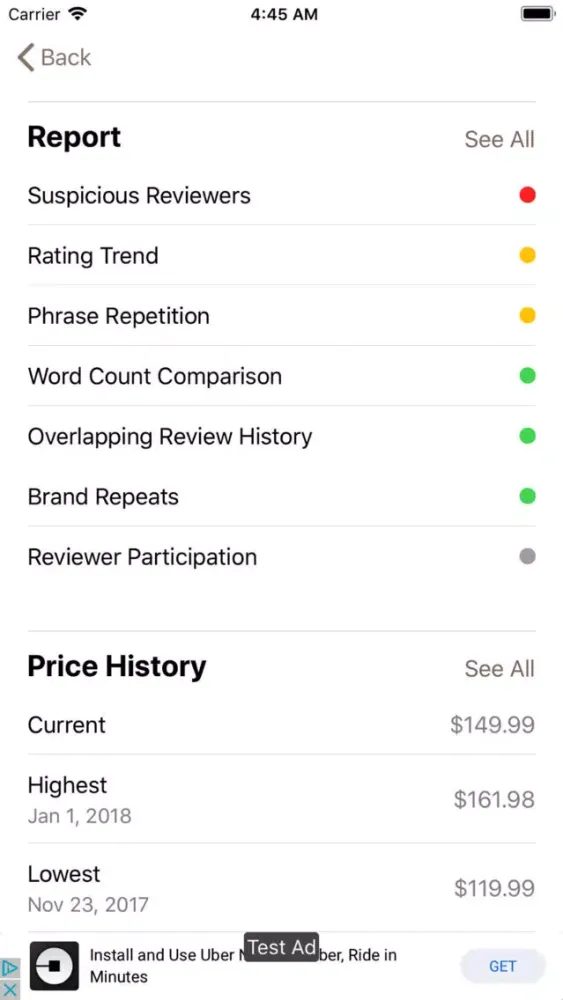
Task: Click the red Suspicious Reviewers status dot
Action: click(527, 195)
